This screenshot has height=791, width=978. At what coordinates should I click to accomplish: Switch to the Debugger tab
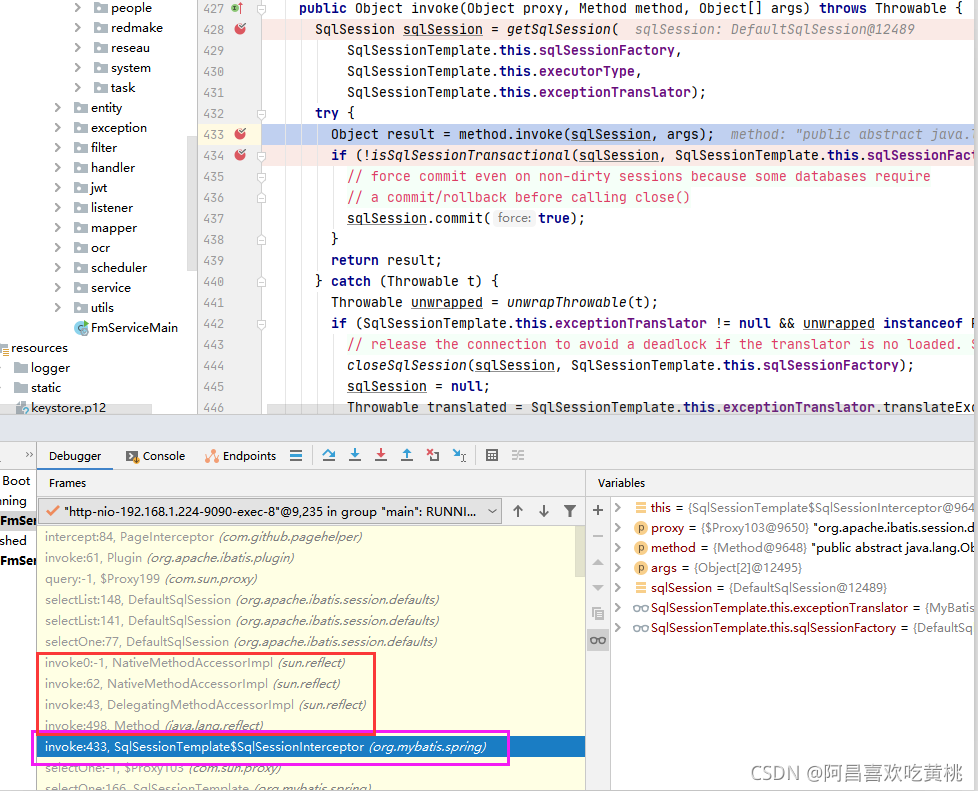[x=75, y=456]
